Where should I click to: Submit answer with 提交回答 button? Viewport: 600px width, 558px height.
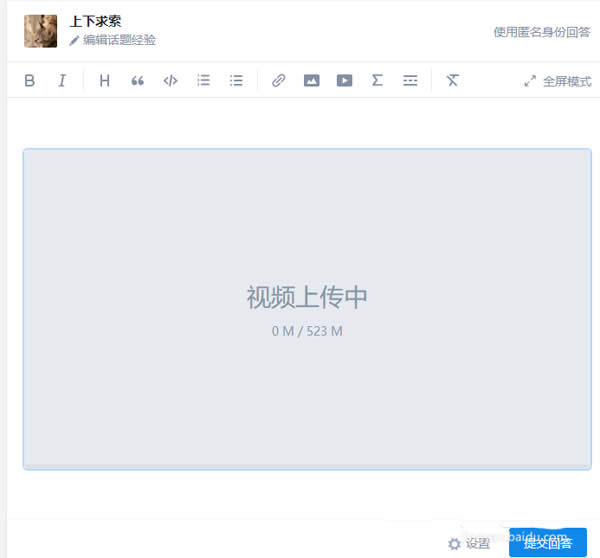click(548, 542)
